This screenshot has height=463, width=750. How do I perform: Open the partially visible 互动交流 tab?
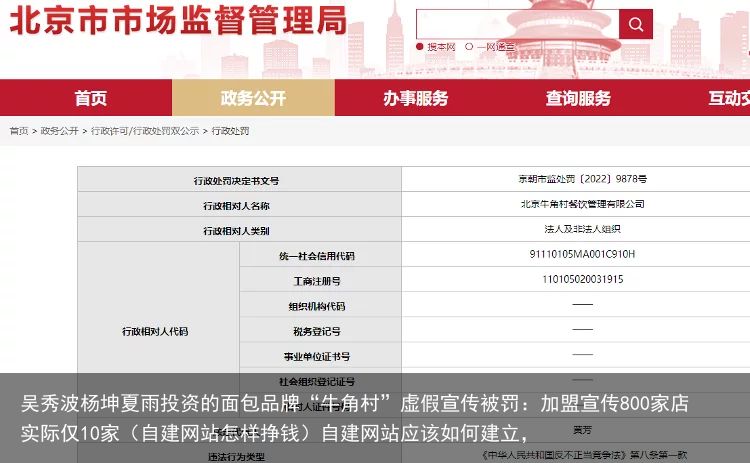point(728,98)
